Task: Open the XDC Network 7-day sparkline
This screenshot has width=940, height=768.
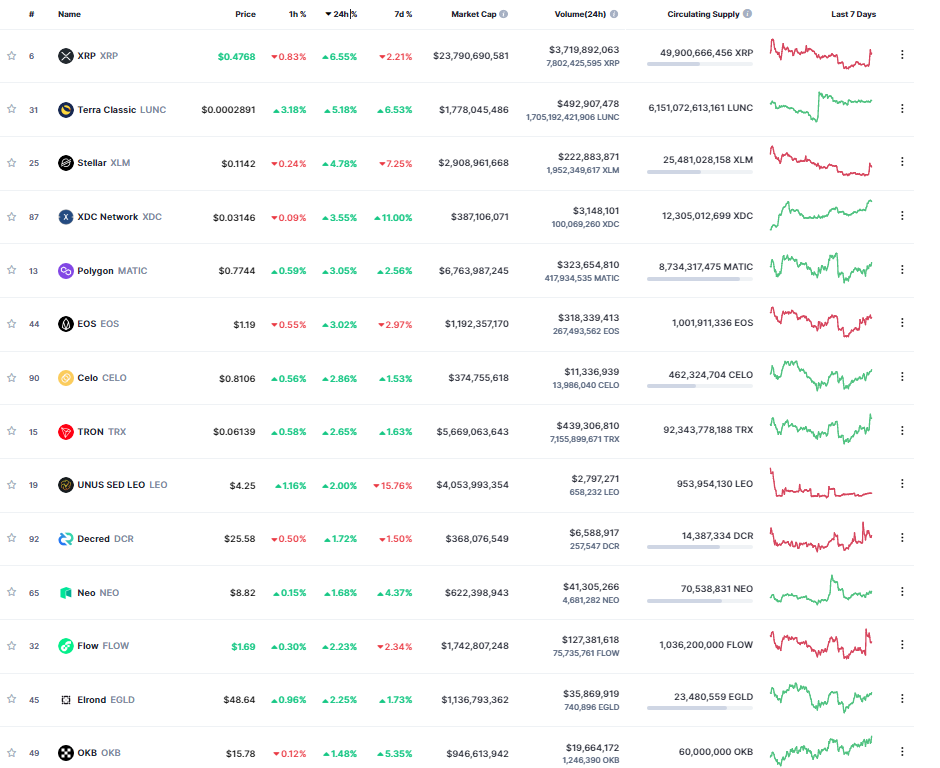Action: tap(821, 215)
